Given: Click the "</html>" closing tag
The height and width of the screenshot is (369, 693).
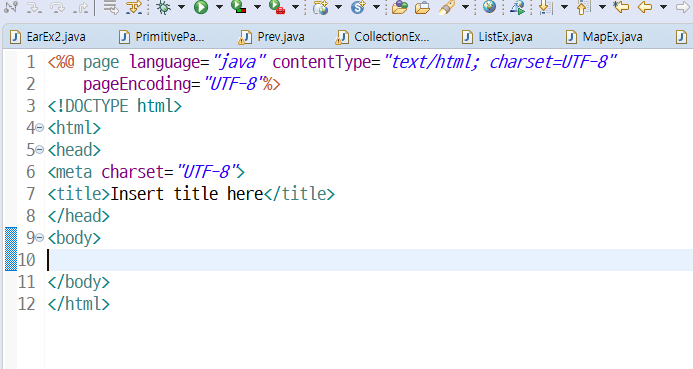Looking at the screenshot, I should point(79,304).
